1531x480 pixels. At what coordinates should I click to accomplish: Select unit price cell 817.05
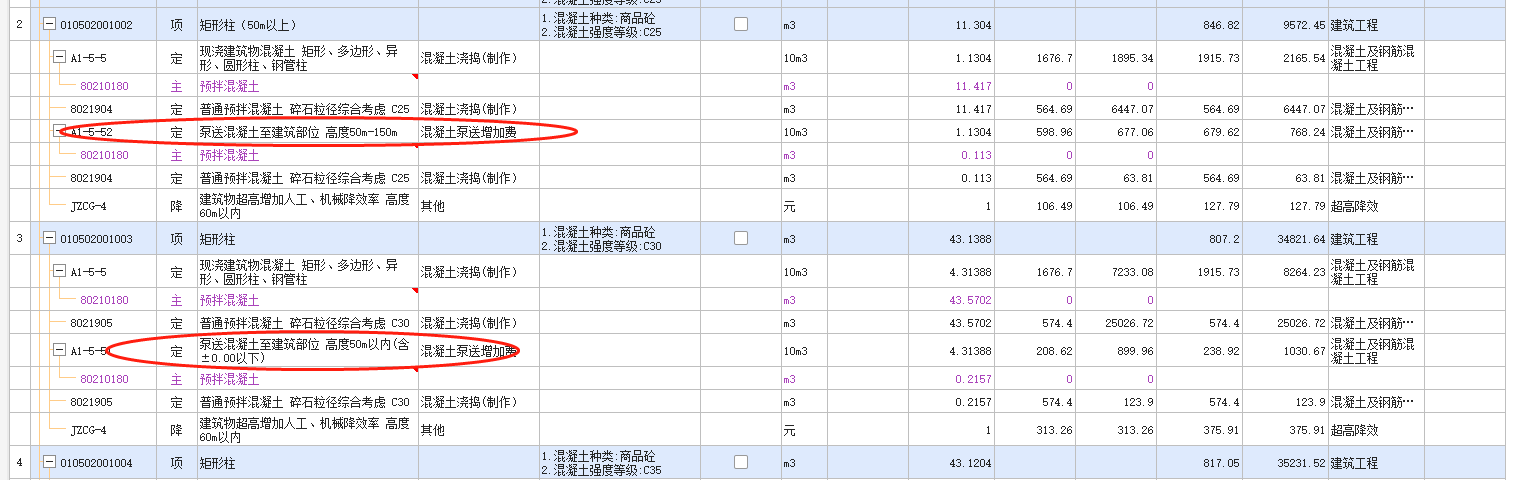click(x=1199, y=463)
